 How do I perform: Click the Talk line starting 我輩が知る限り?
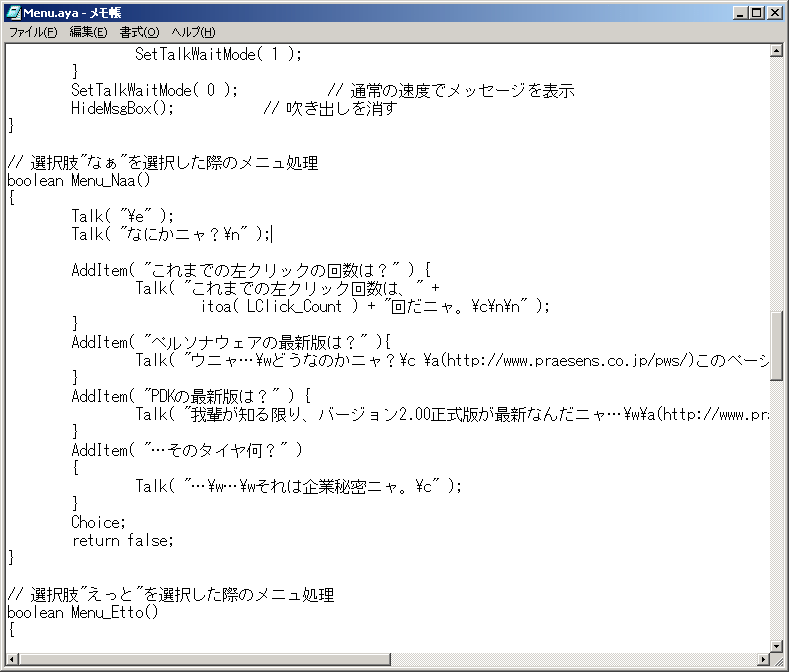[x=452, y=414]
